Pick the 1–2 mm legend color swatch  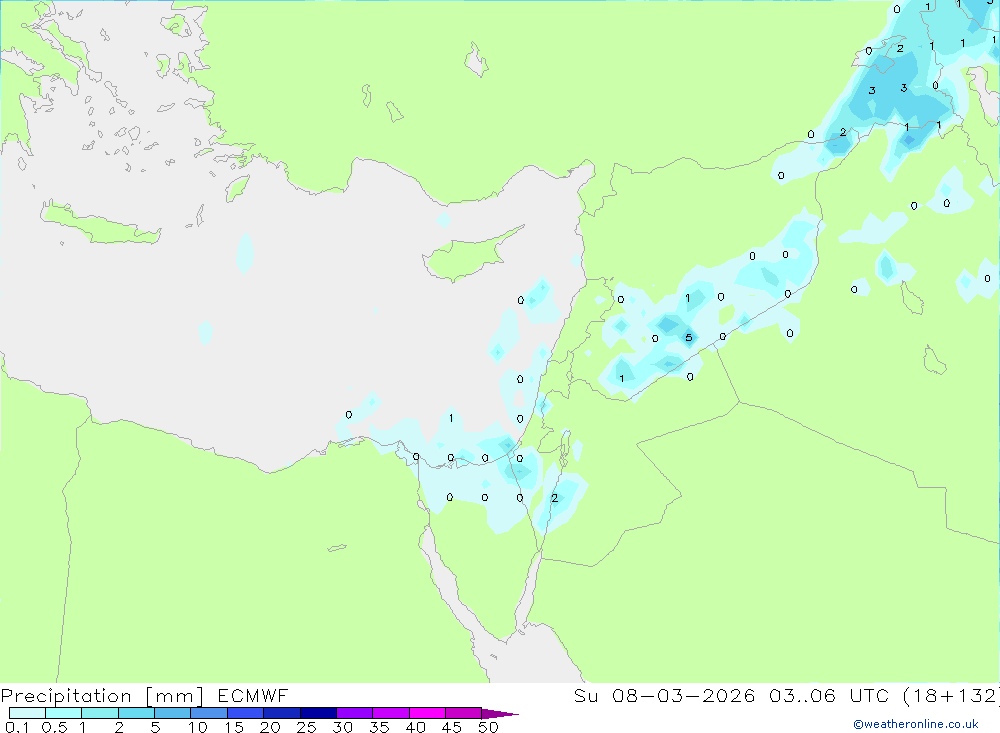point(99,713)
